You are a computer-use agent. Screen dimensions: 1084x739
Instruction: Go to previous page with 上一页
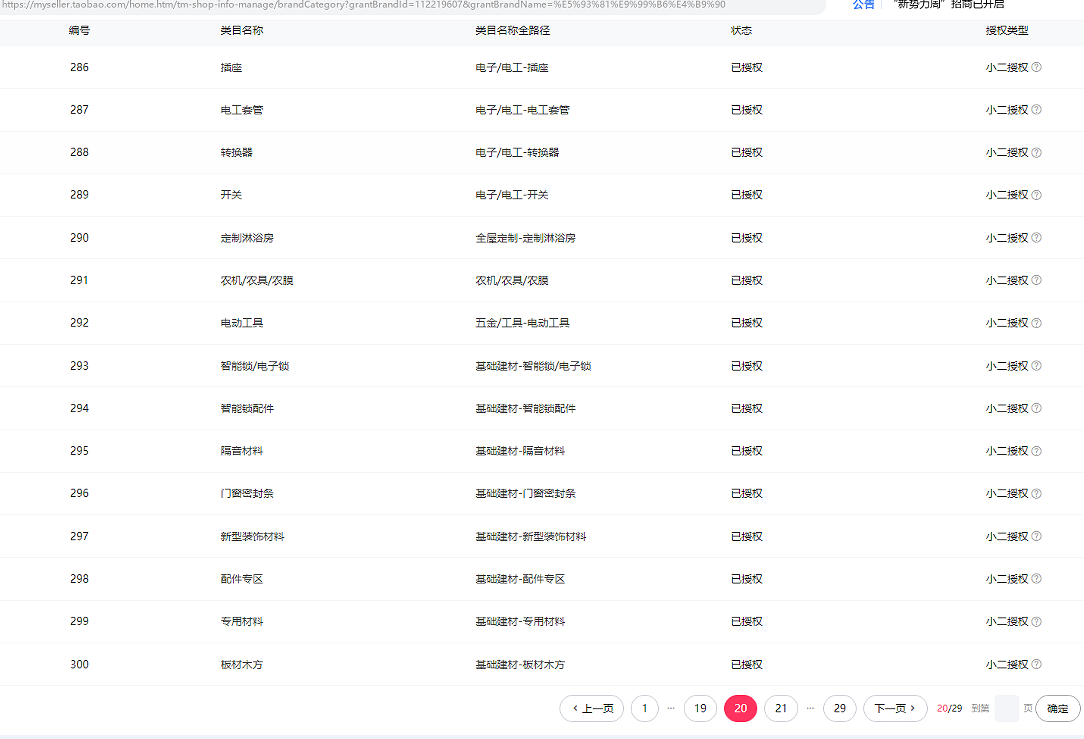pyautogui.click(x=592, y=709)
